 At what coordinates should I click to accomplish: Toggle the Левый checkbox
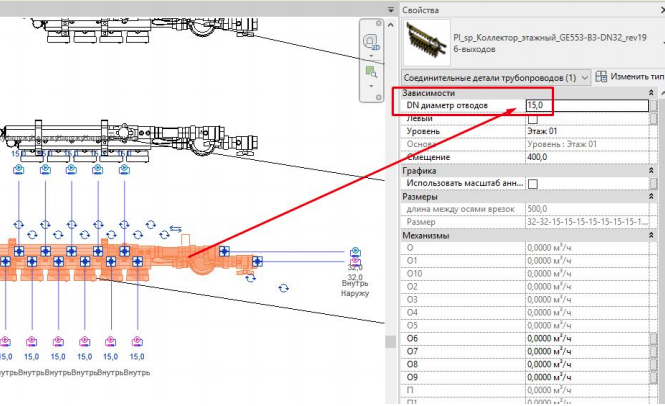click(532, 118)
